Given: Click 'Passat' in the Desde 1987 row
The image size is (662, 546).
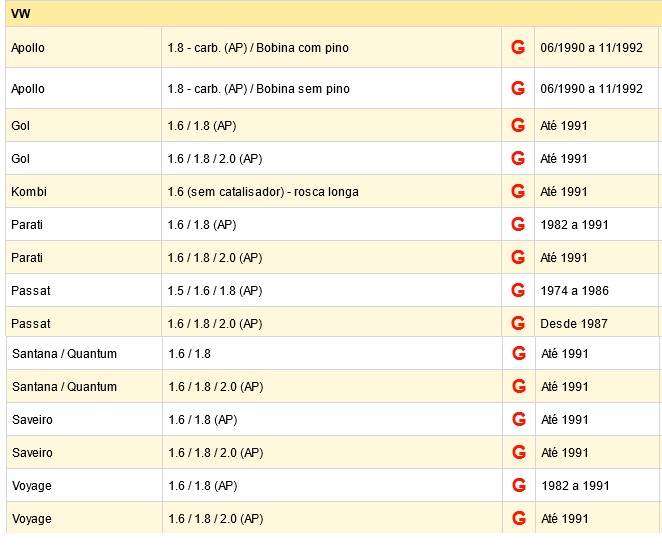Looking at the screenshot, I should 31,324.
